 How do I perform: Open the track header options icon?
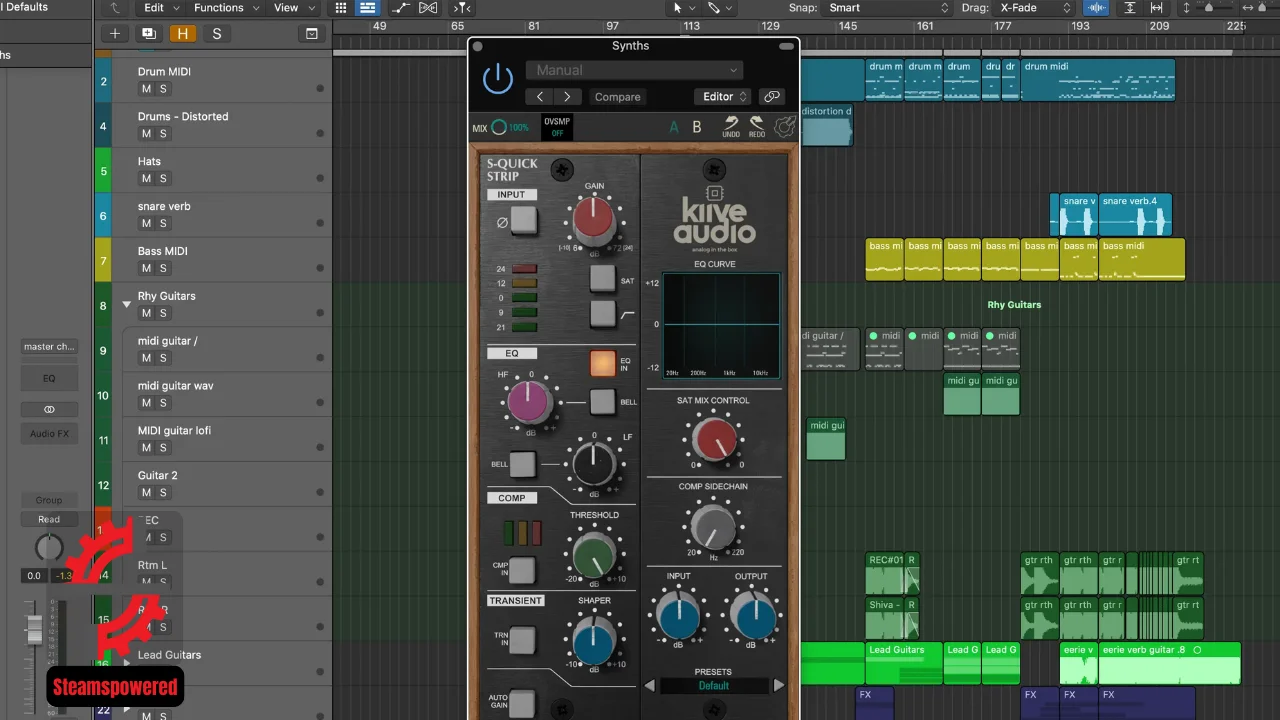[311, 34]
